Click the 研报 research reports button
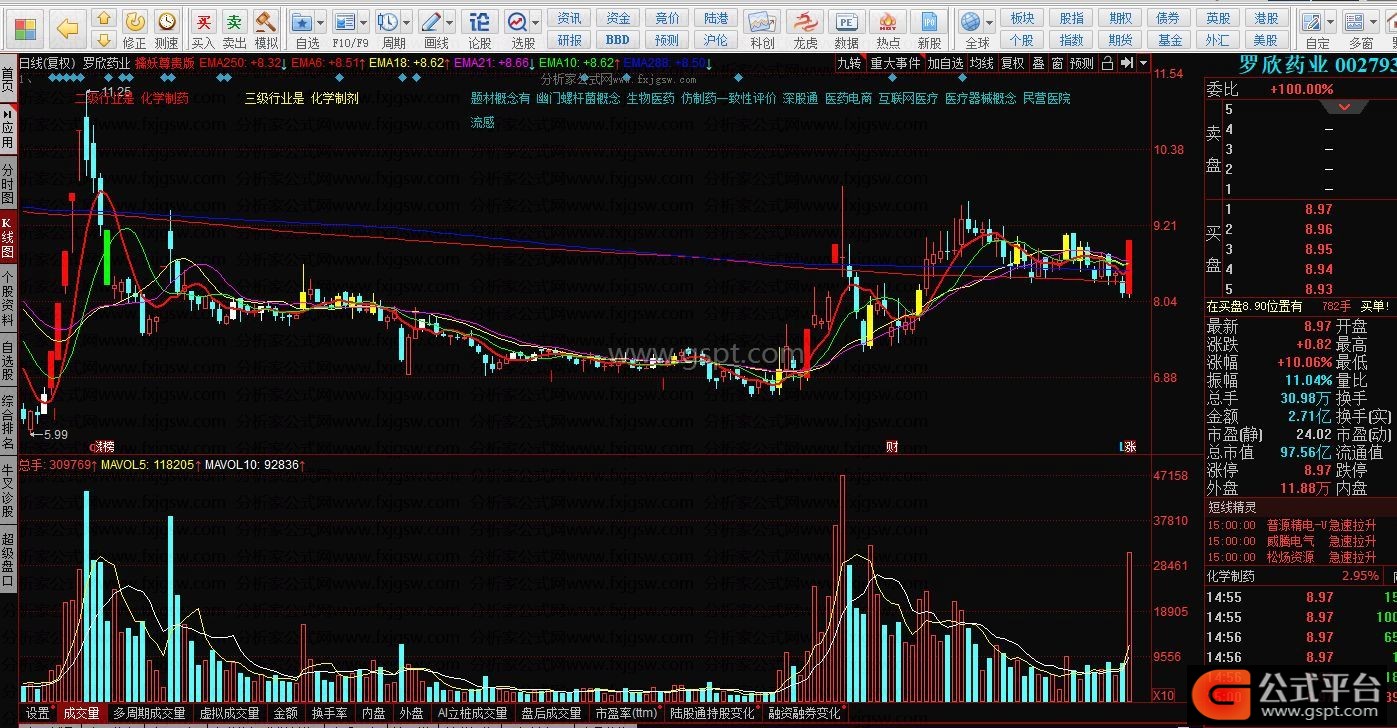 [570, 40]
